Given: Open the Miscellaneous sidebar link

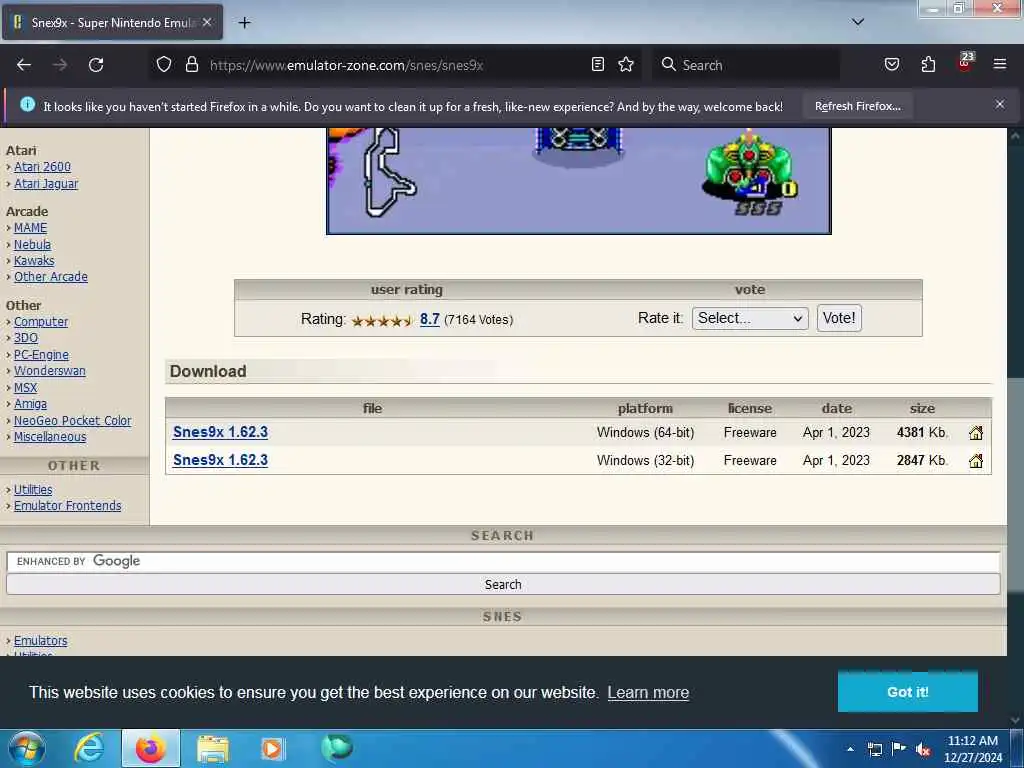Looking at the screenshot, I should click(x=50, y=437).
